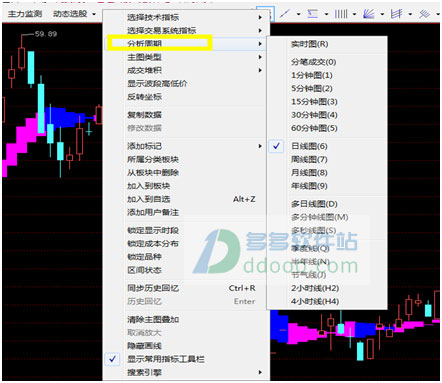Expand the 搜索引擎 submenu arrow
Screen dimensions: 442x383
[x=260, y=372]
